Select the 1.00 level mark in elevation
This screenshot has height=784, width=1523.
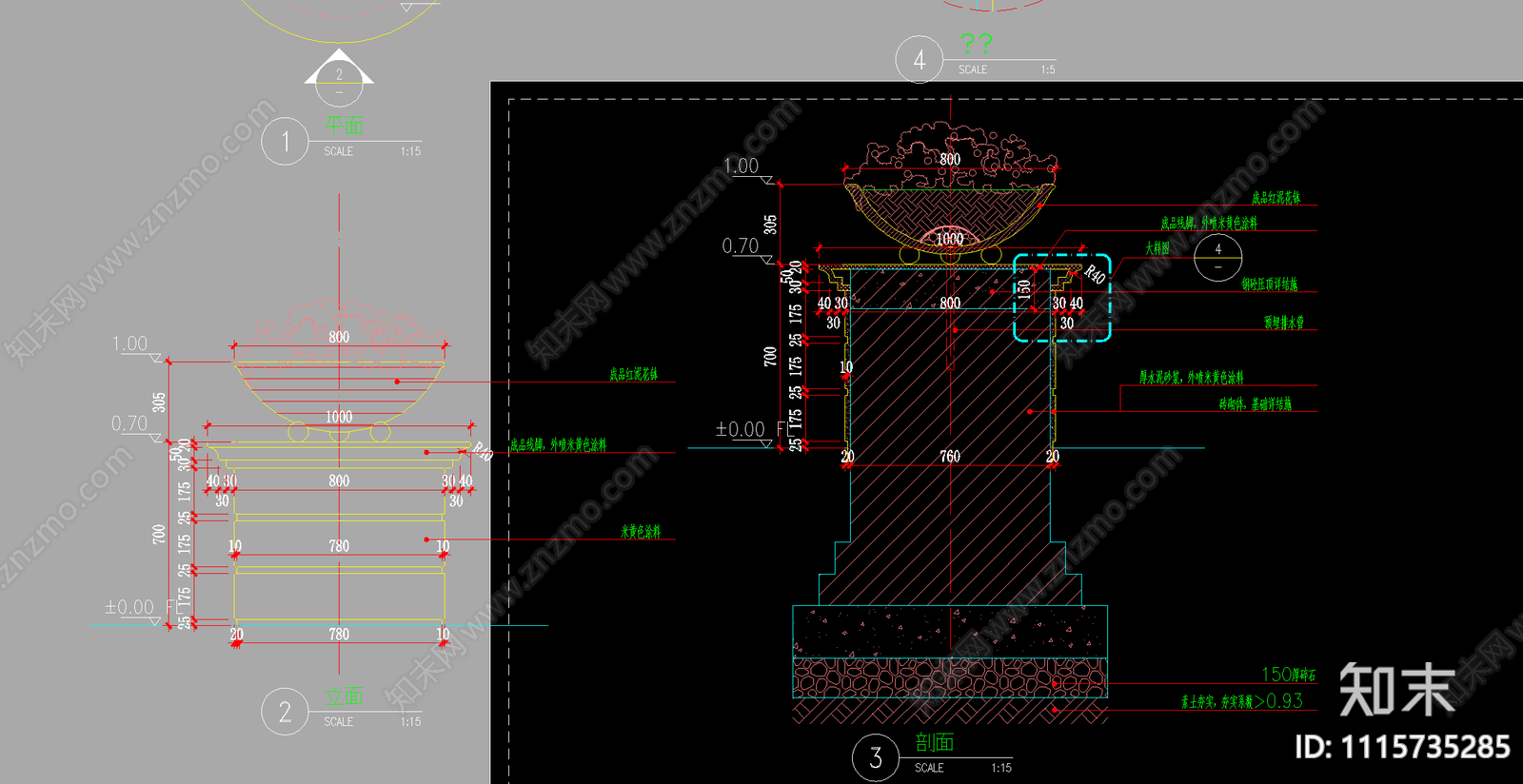click(x=129, y=343)
